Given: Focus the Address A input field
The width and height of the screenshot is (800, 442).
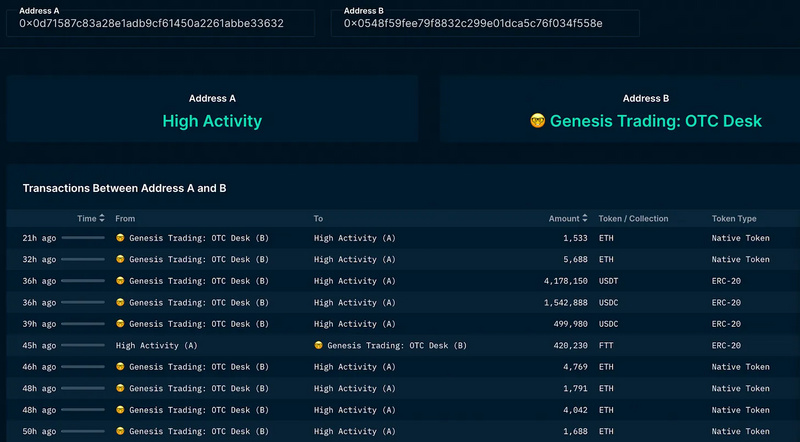Looking at the screenshot, I should point(160,23).
